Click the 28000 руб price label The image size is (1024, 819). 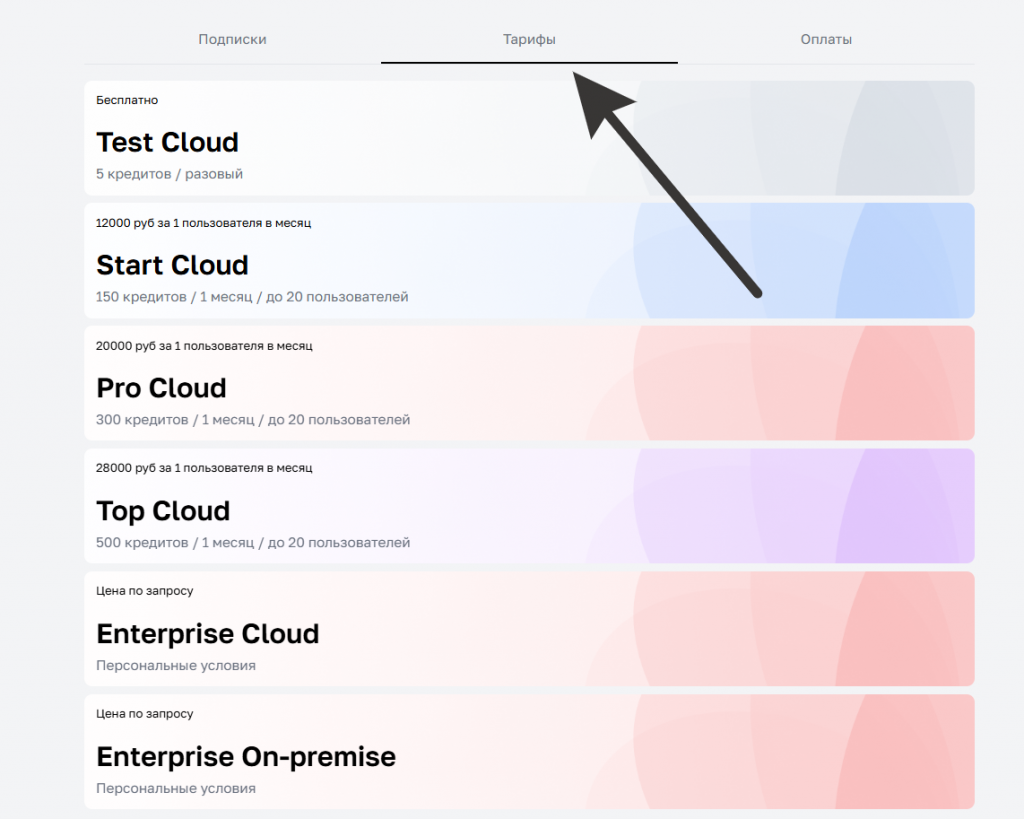204,468
